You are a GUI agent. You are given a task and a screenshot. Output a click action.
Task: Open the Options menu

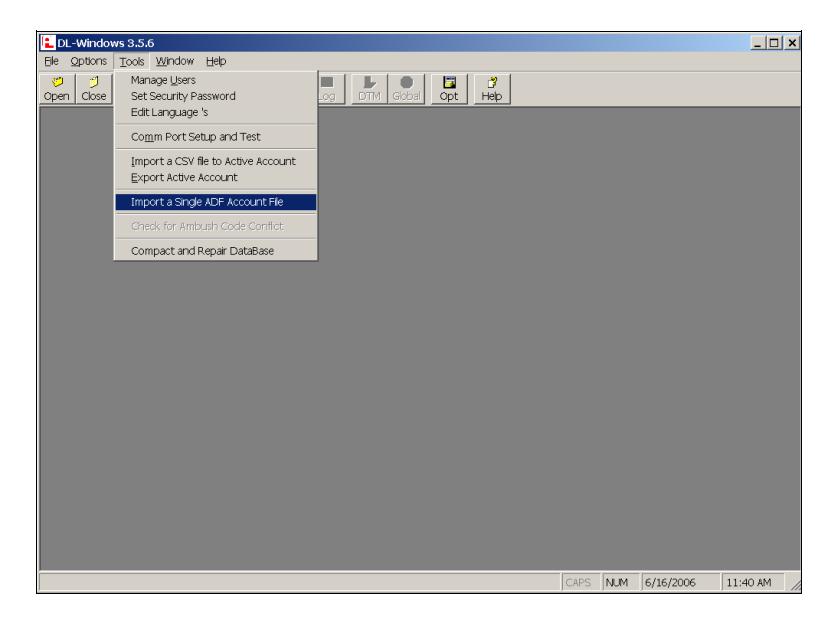89,61
